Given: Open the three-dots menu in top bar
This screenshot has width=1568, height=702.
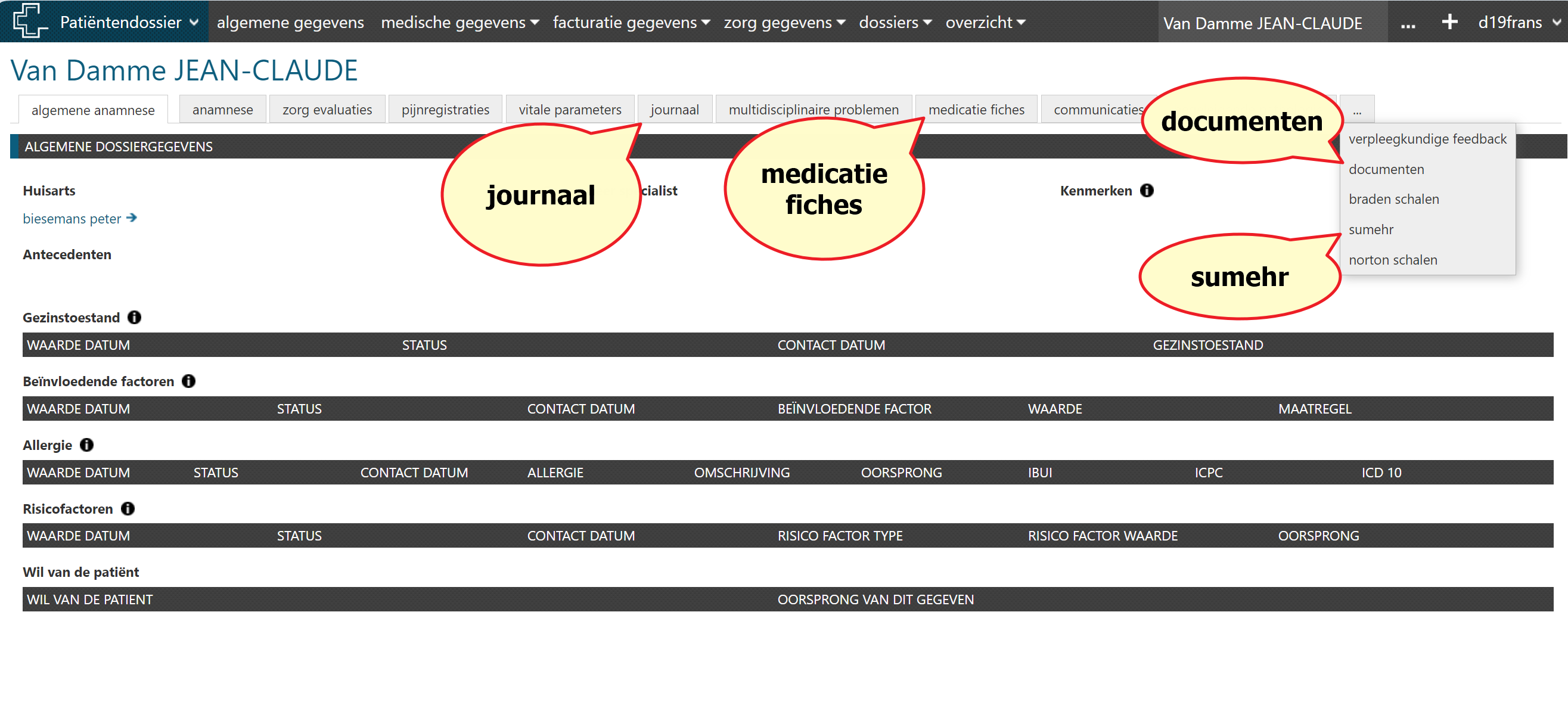Looking at the screenshot, I should pos(1407,23).
